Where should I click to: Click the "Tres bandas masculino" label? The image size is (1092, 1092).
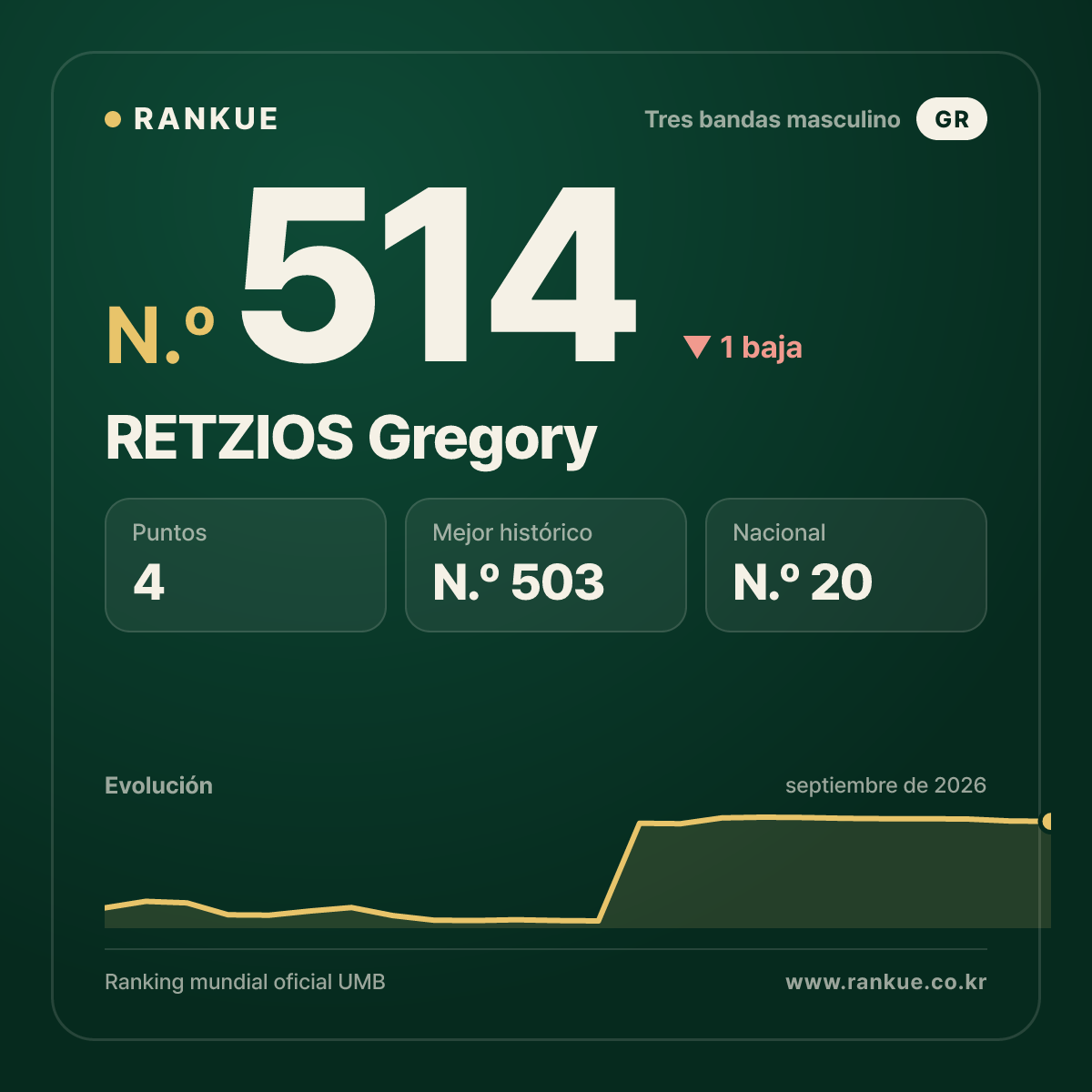click(x=772, y=119)
